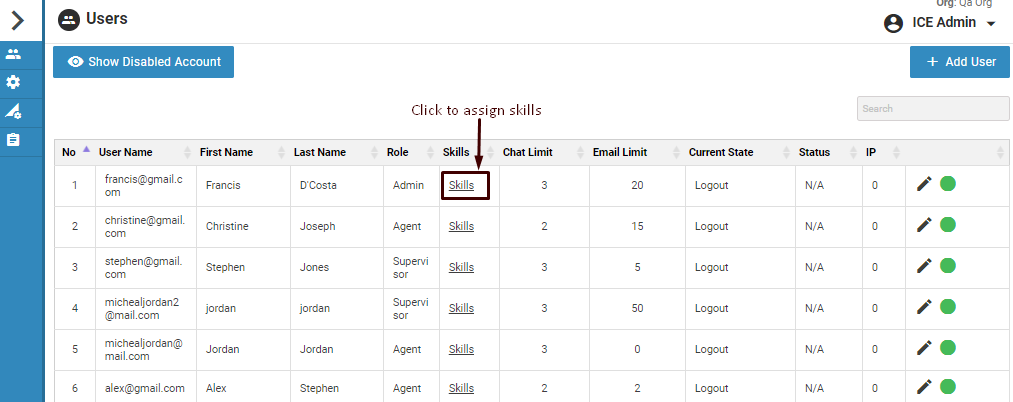Sort by Current State column header
Screen dimensions: 1013x402
(720, 152)
